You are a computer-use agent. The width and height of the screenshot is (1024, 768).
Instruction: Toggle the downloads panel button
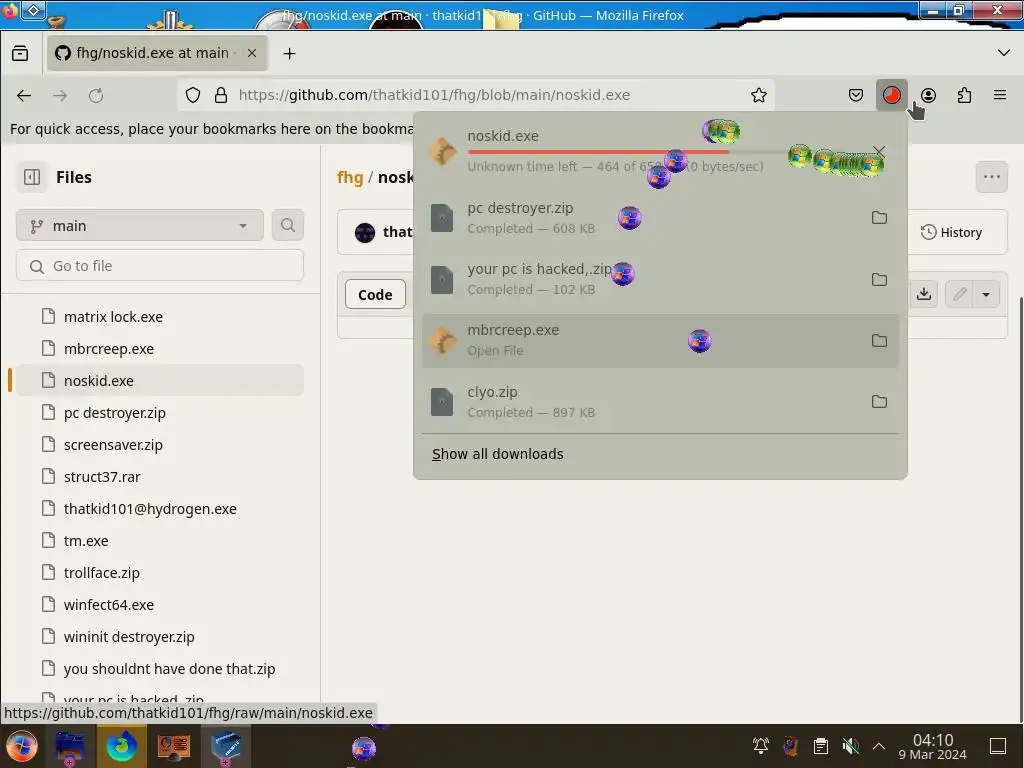(x=891, y=95)
